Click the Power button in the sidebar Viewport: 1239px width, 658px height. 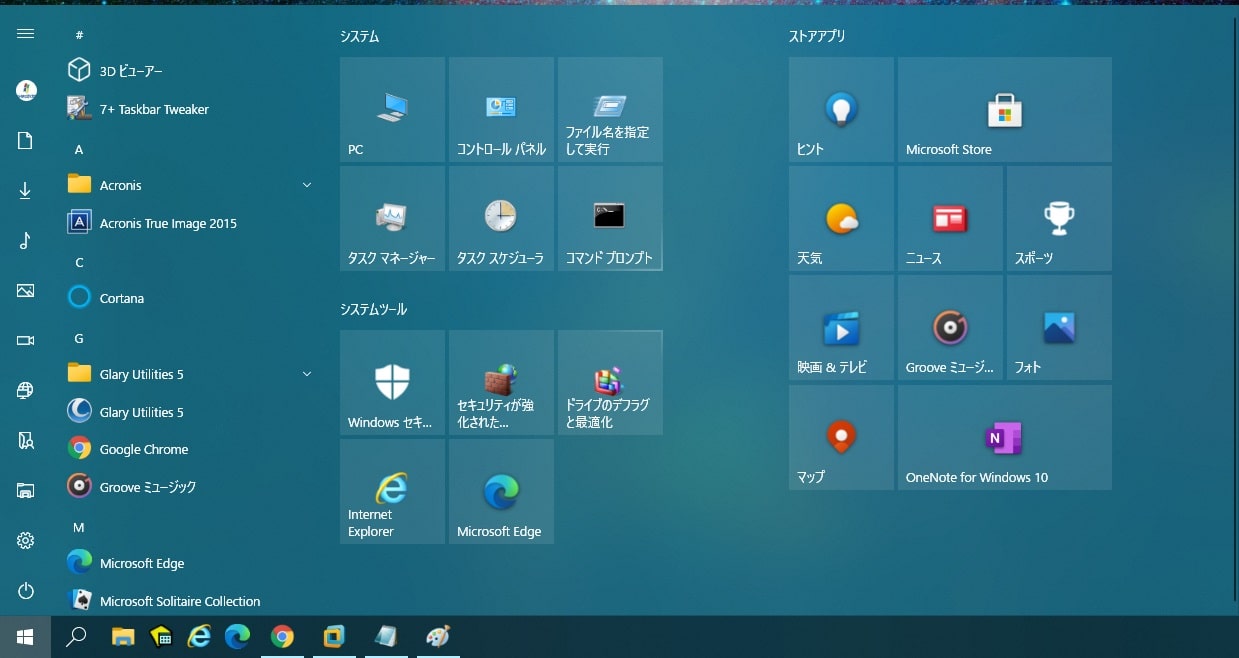[25, 590]
